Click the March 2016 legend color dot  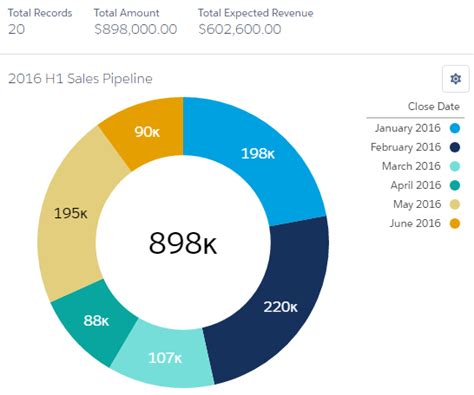click(x=455, y=166)
